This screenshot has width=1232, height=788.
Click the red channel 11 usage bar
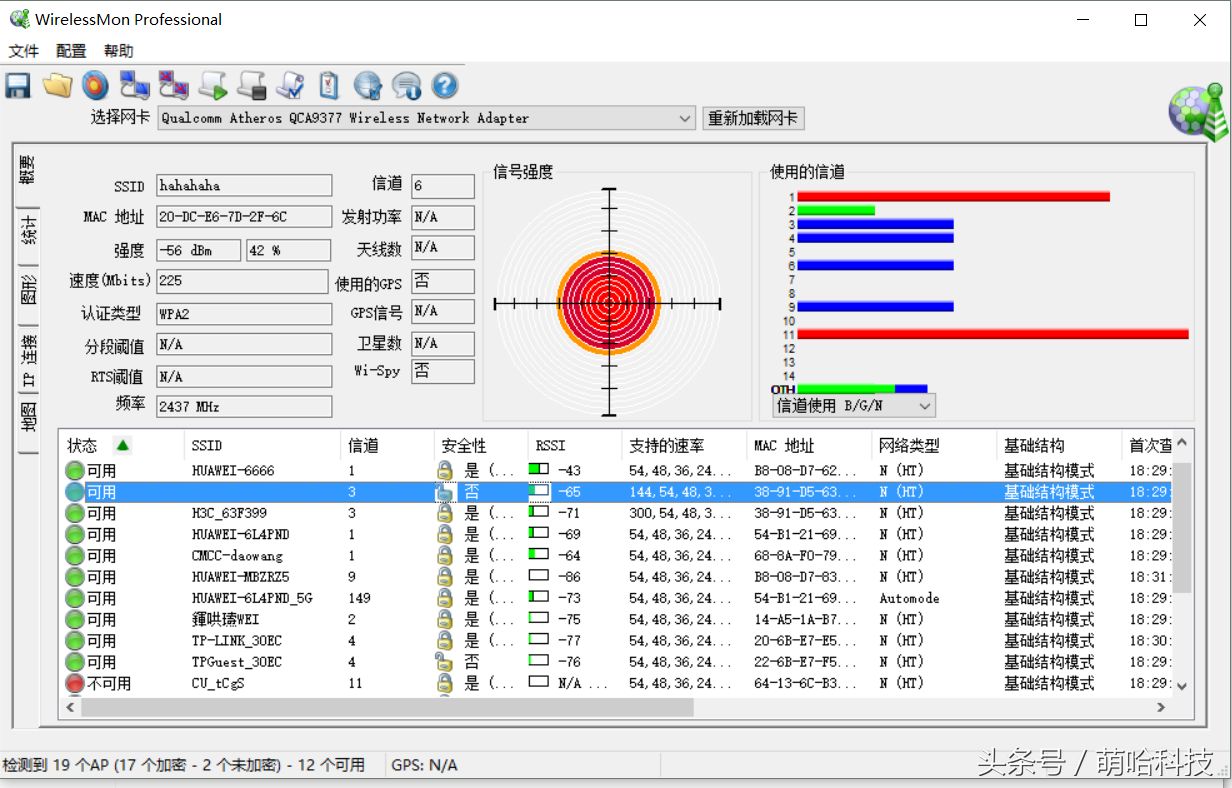(993, 334)
